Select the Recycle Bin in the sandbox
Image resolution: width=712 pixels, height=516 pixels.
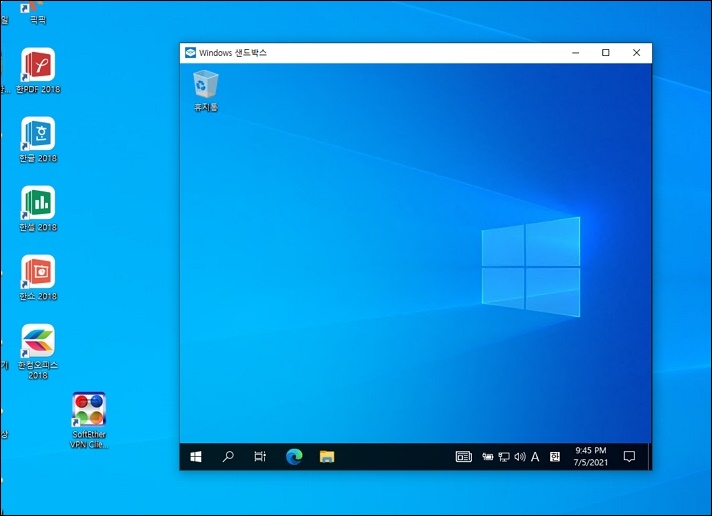point(206,90)
